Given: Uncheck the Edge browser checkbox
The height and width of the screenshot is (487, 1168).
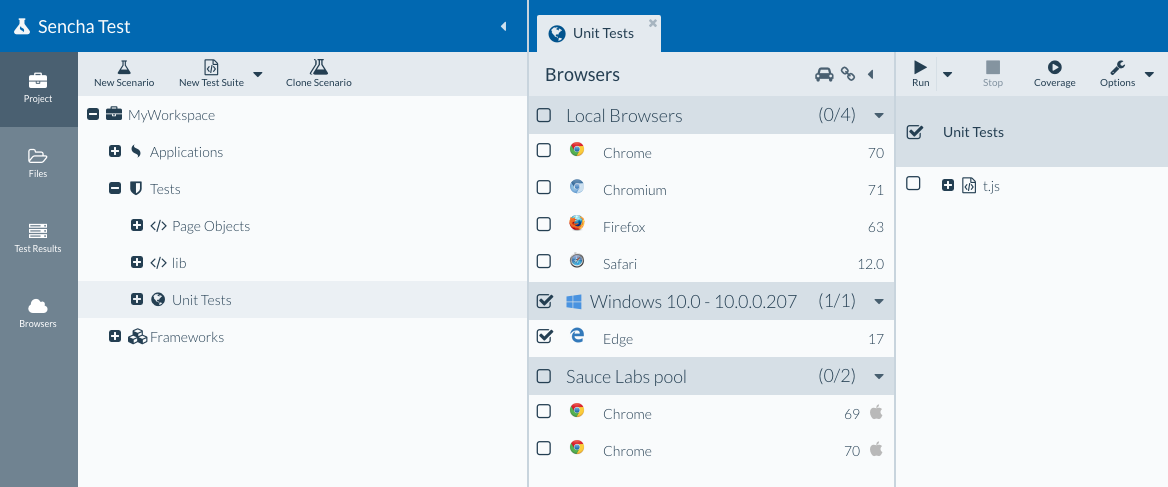Looking at the screenshot, I should pos(544,337).
